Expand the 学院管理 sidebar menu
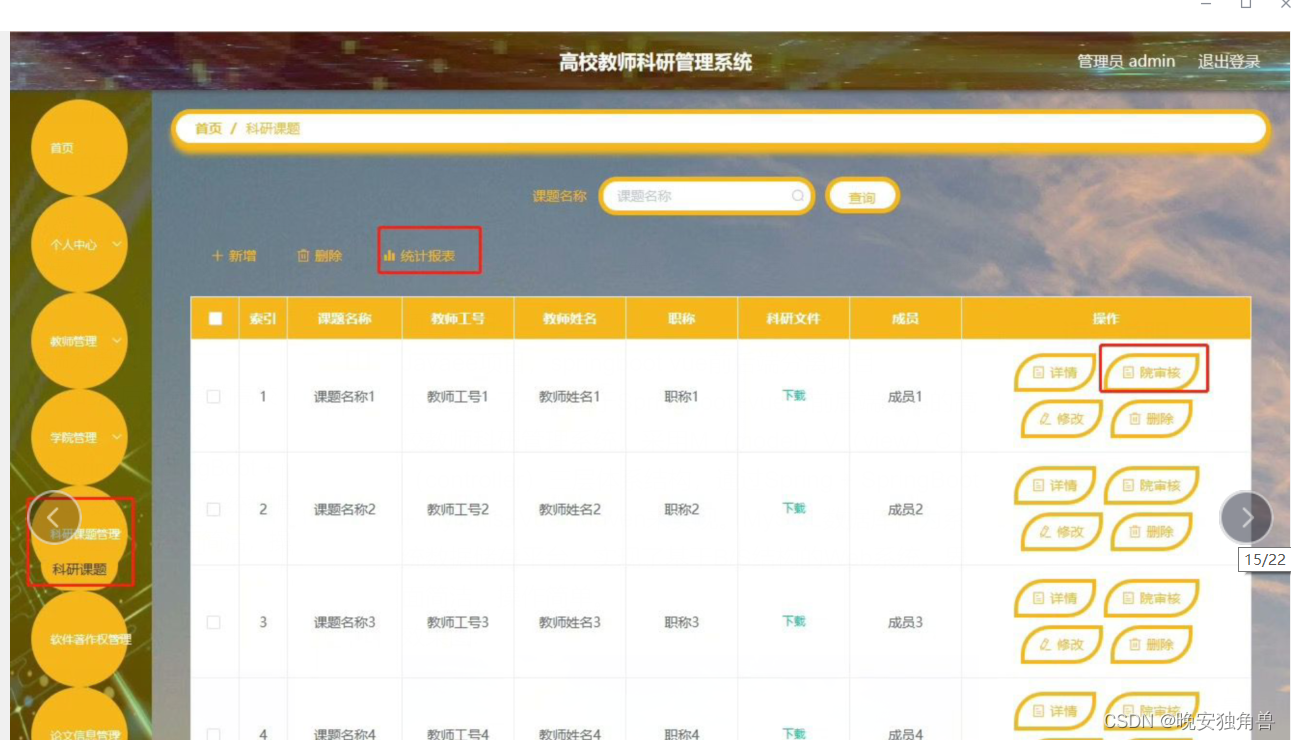Screen dimensions: 1291x740 tap(79, 438)
